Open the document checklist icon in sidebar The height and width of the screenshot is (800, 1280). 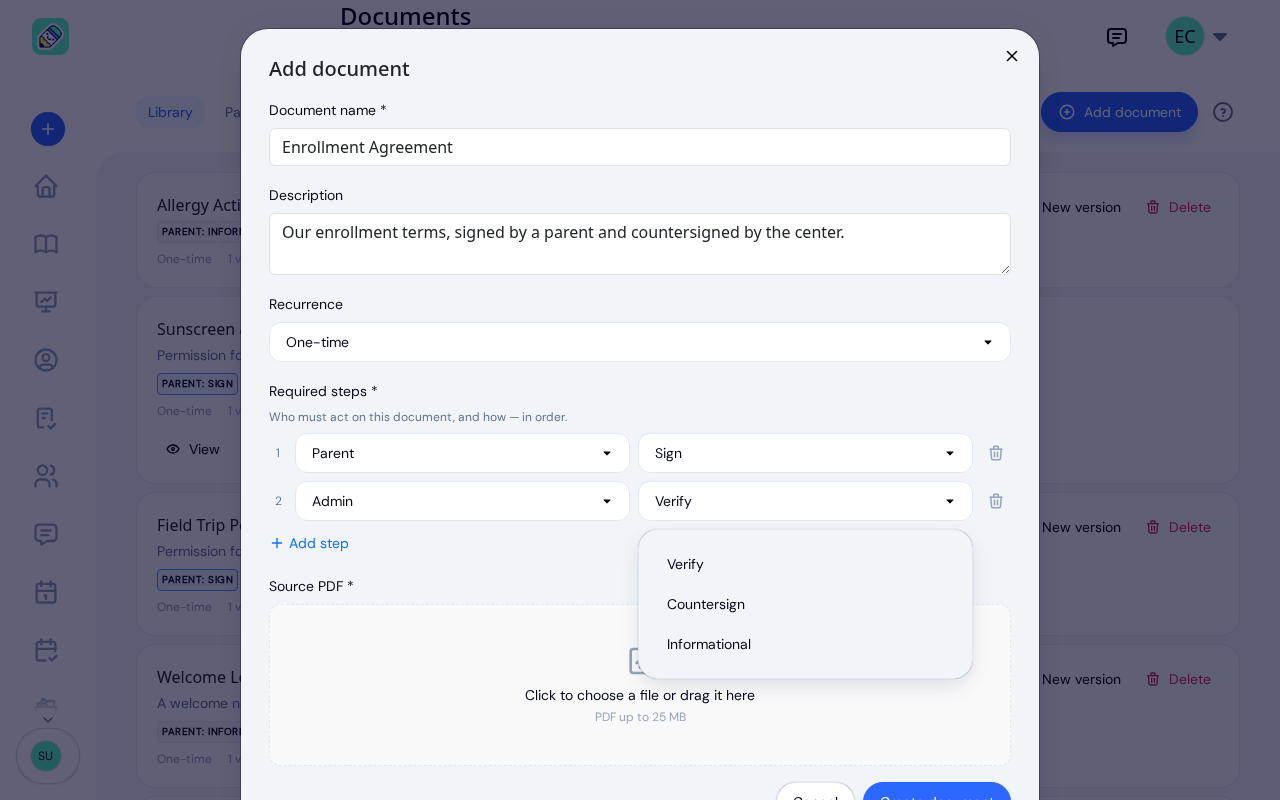pyautogui.click(x=46, y=418)
